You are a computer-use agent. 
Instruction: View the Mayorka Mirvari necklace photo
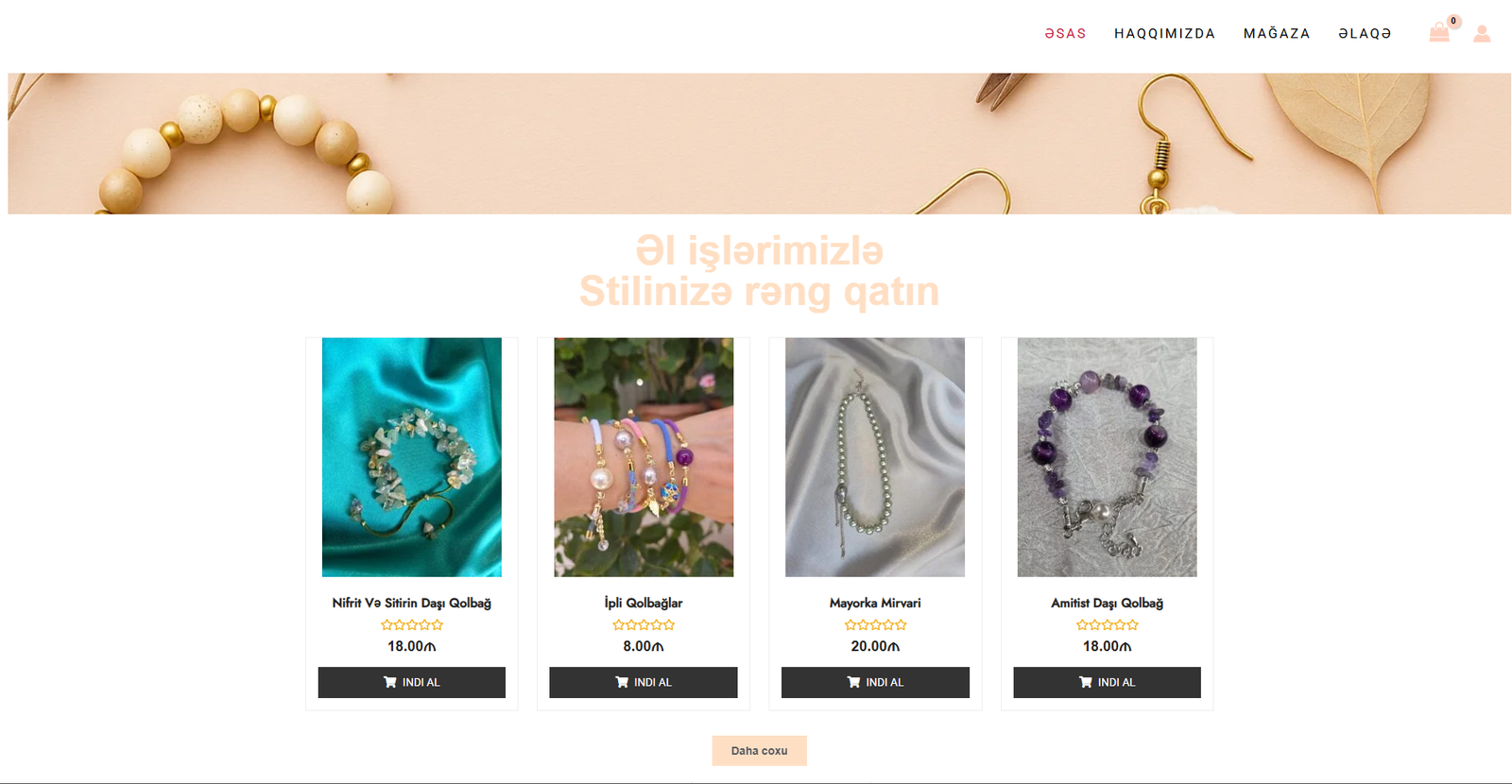875,457
